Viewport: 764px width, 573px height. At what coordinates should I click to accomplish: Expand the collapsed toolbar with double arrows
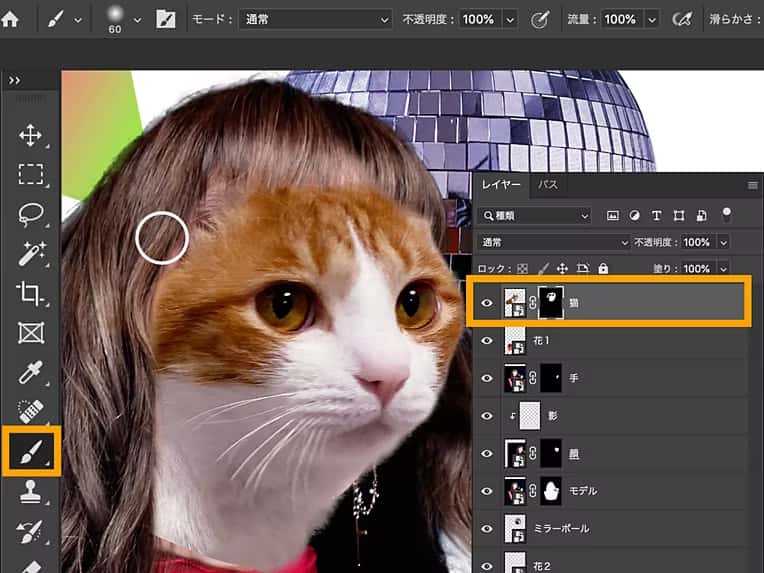click(x=14, y=80)
